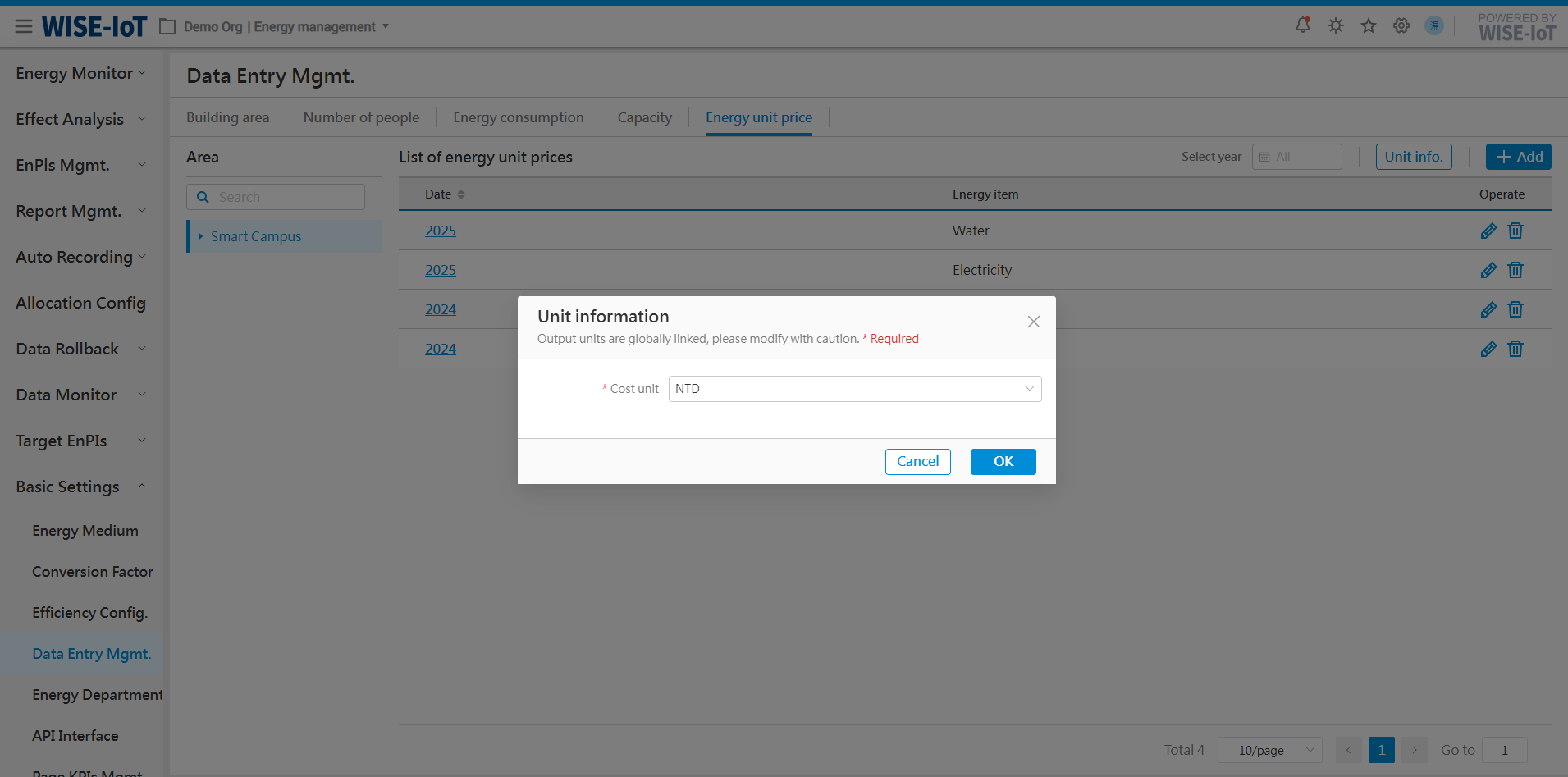
Task: Cancel the Unit information dialog
Action: point(917,462)
